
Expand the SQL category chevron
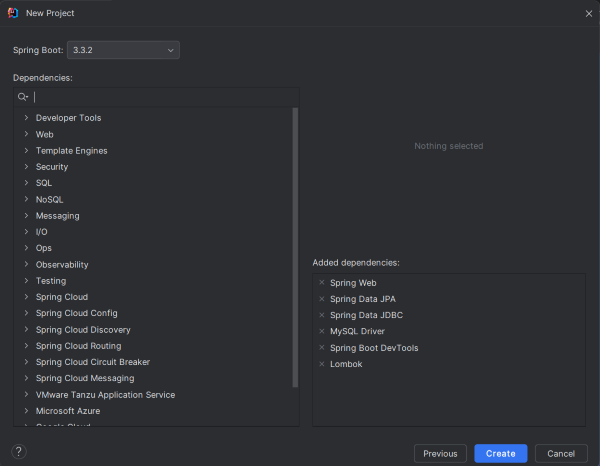click(x=26, y=182)
